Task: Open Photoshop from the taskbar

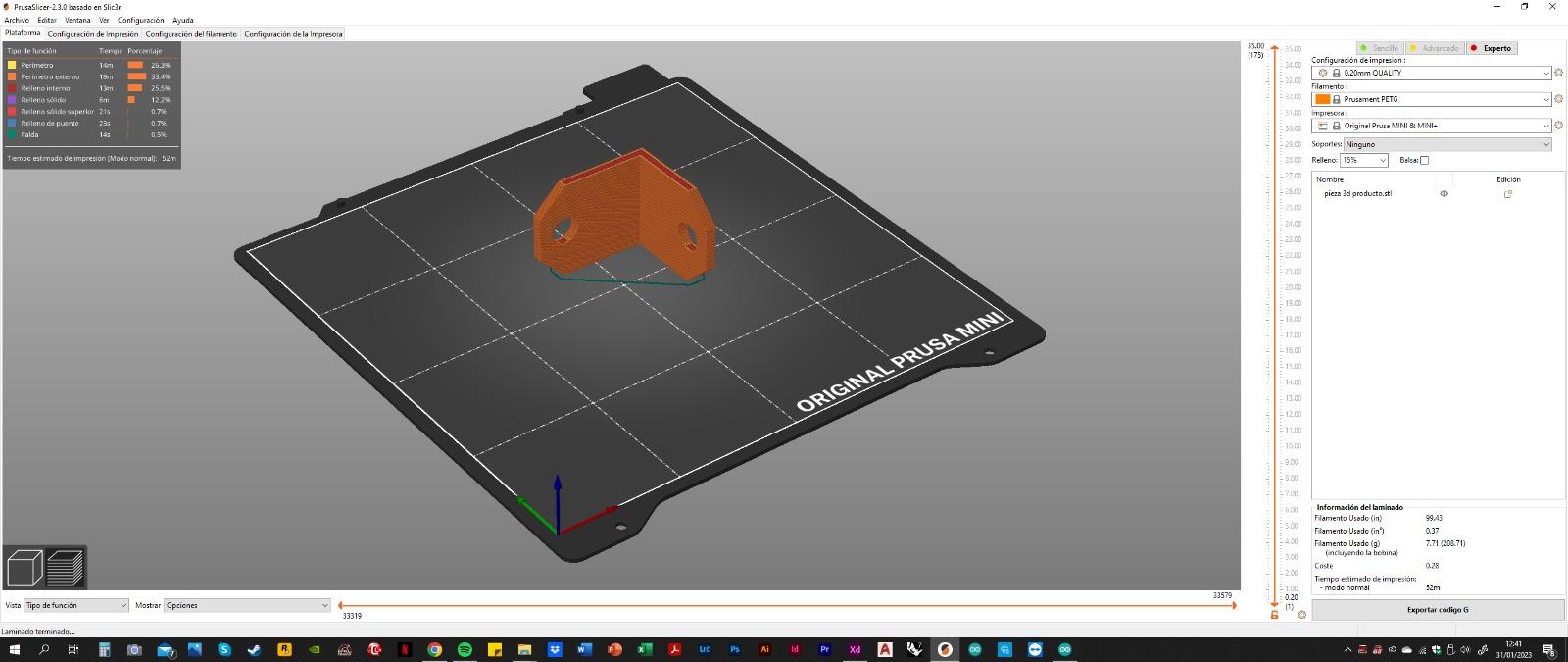Action: [734, 649]
